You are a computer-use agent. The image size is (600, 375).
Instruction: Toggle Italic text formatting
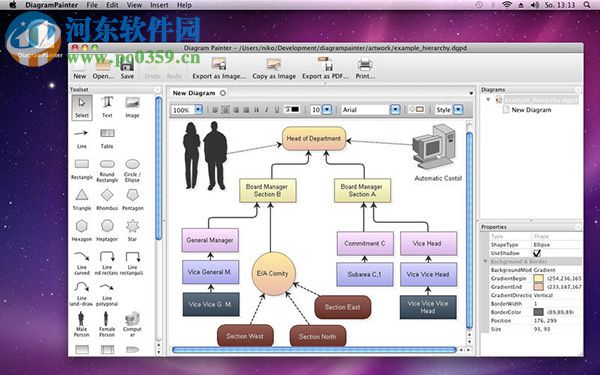266,110
